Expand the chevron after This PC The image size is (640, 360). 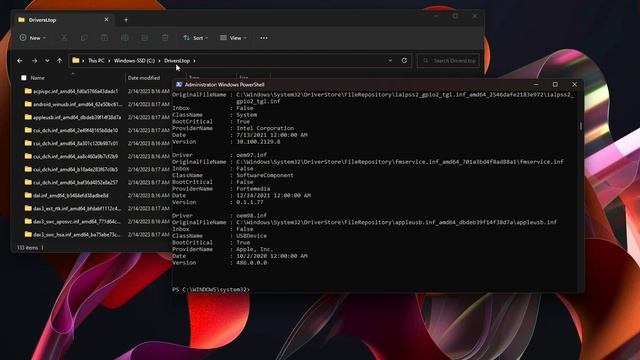click(x=109, y=60)
